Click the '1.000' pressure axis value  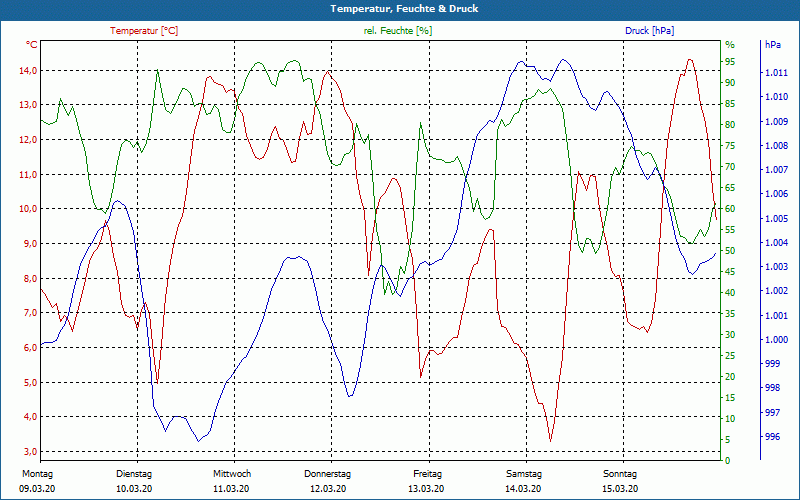pos(776,339)
